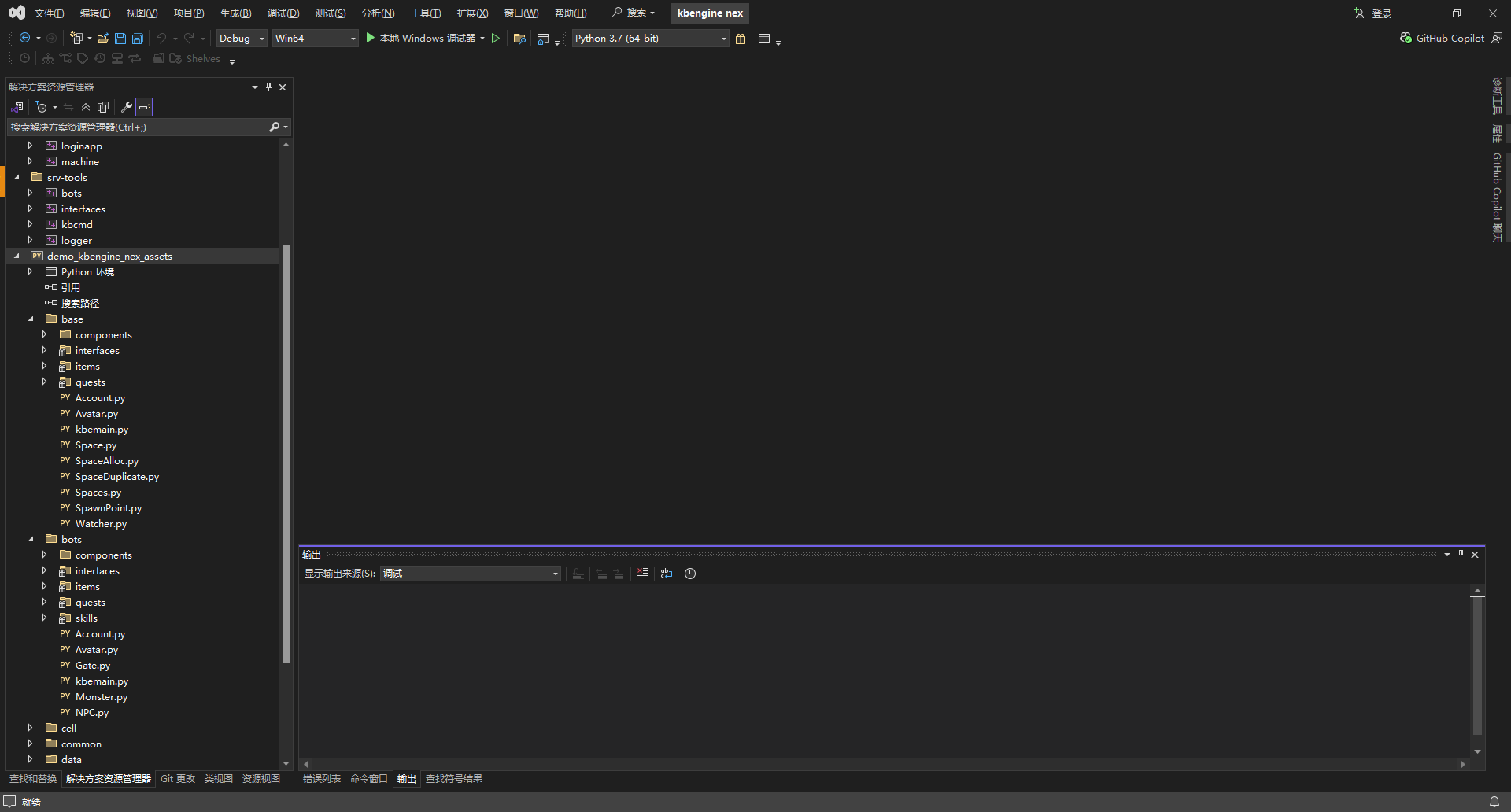Toggle auto-hide pin on the Output panel

[1461, 555]
